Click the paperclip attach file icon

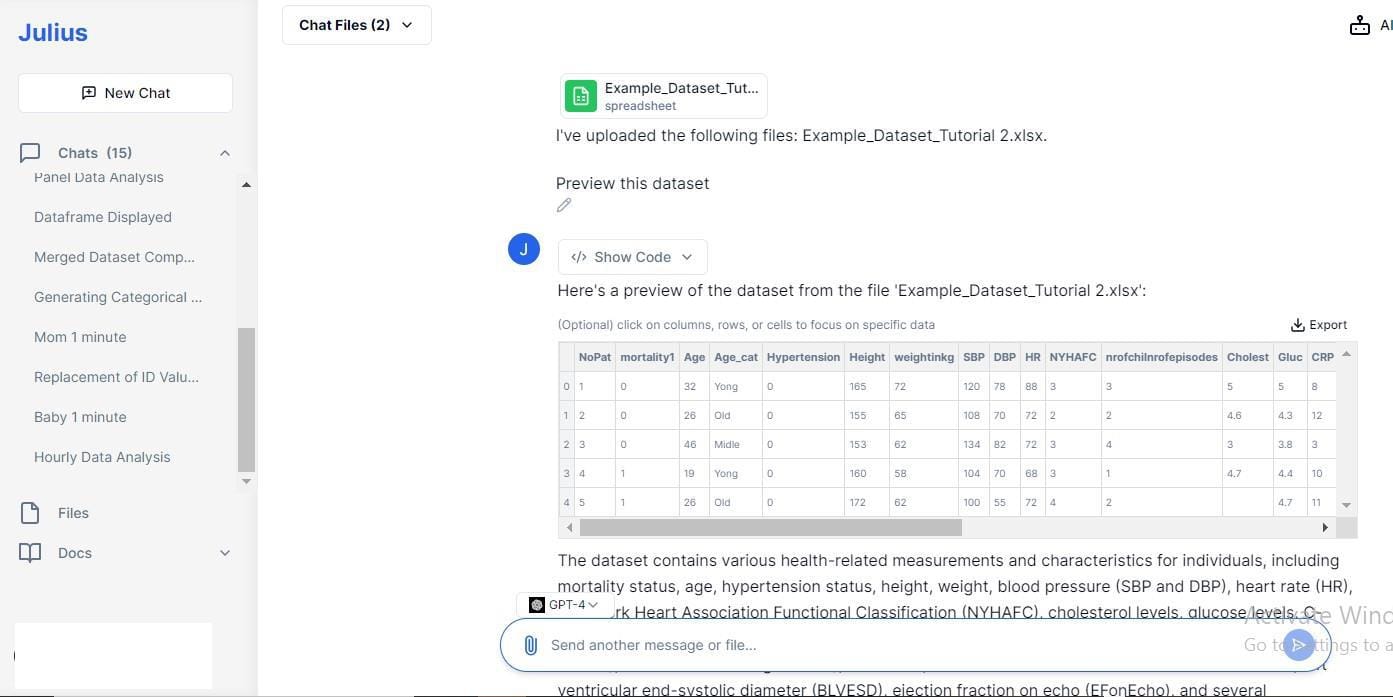[x=530, y=645]
